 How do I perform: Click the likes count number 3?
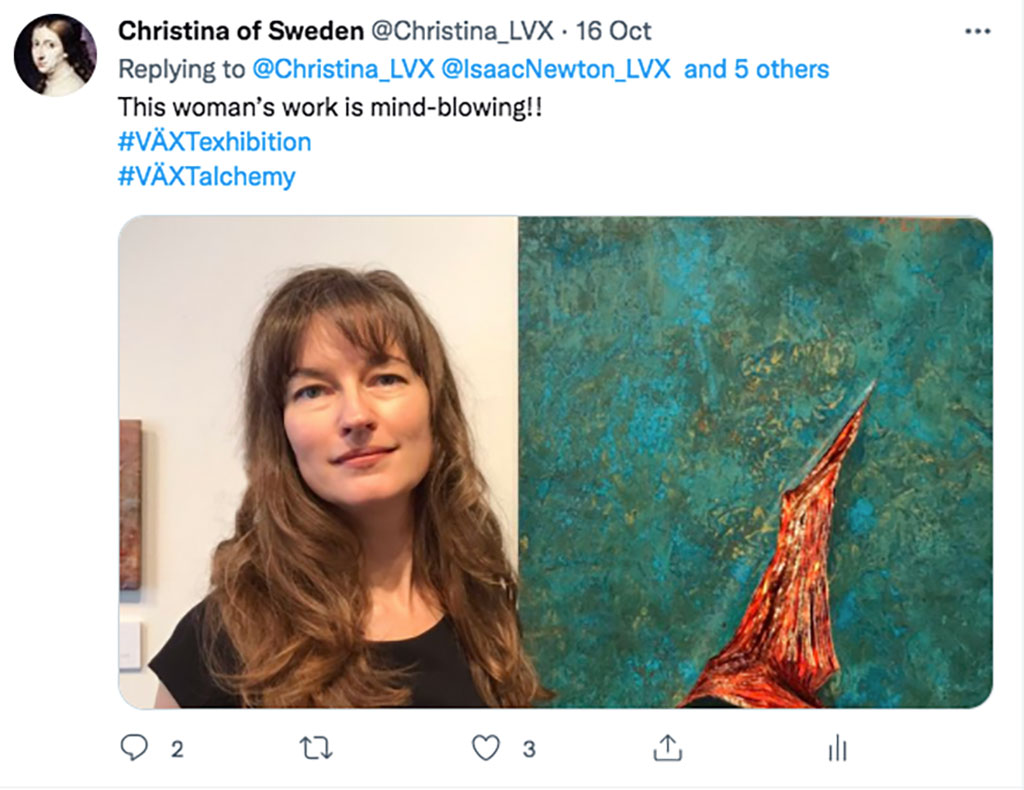pyautogui.click(x=529, y=750)
